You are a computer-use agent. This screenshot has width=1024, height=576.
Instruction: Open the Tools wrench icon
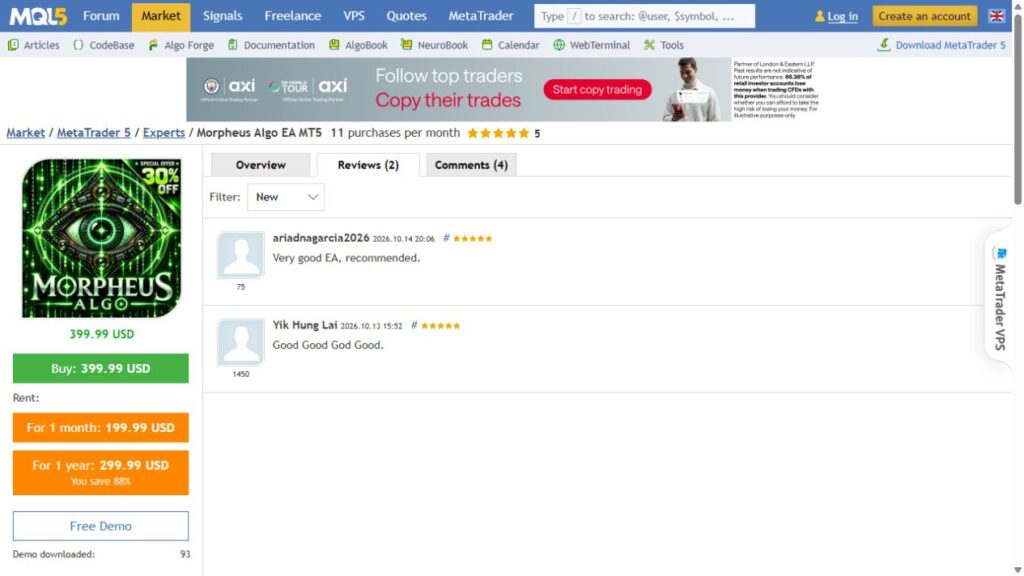649,45
